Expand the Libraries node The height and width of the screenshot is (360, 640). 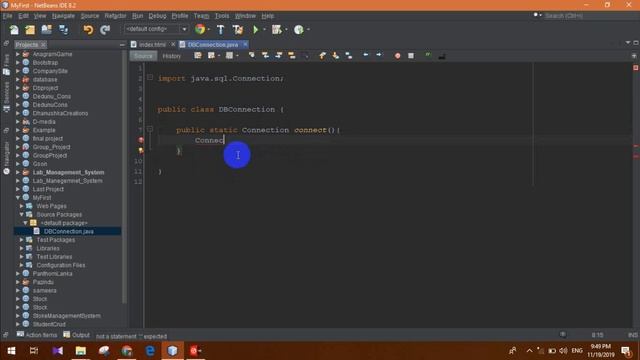pyautogui.click(x=22, y=248)
